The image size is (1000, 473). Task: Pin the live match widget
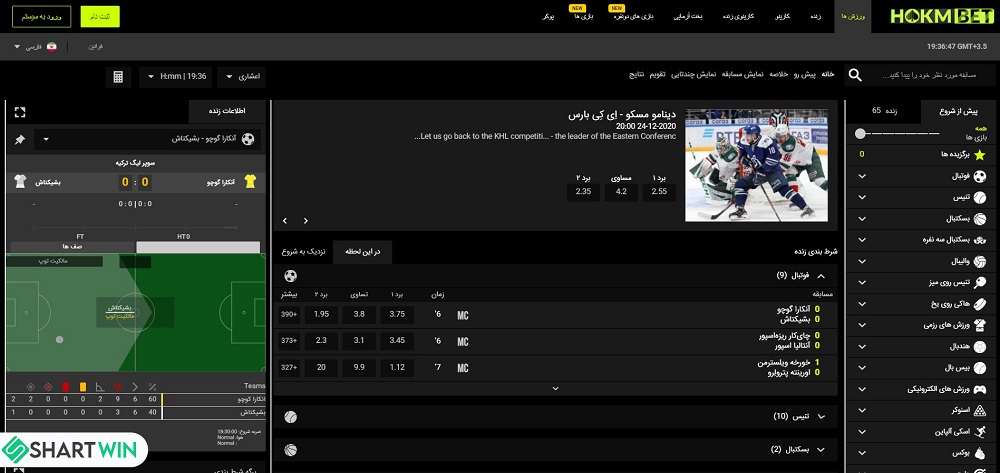tap(20, 140)
